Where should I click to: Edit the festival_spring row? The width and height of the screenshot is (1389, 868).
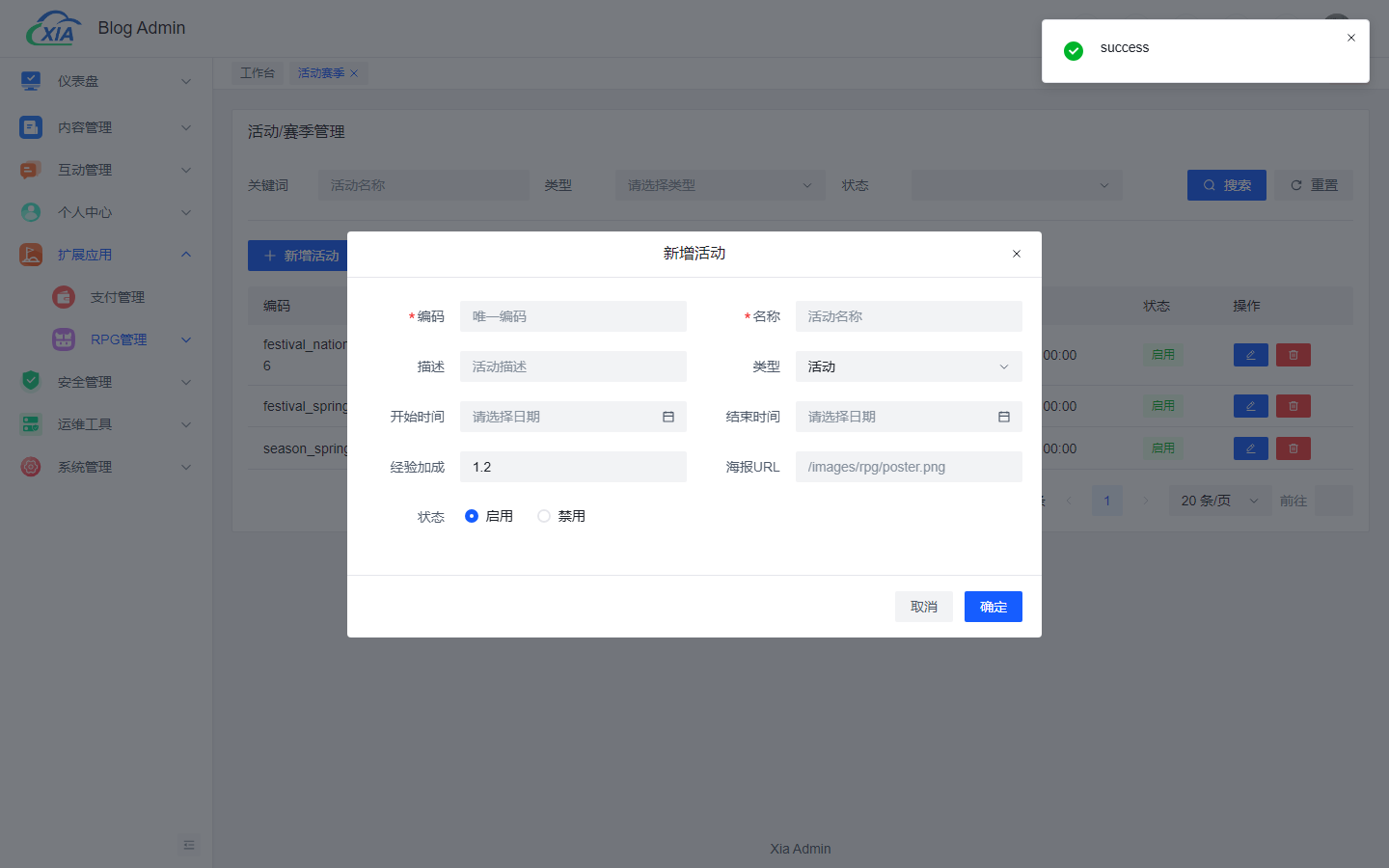(x=1251, y=406)
